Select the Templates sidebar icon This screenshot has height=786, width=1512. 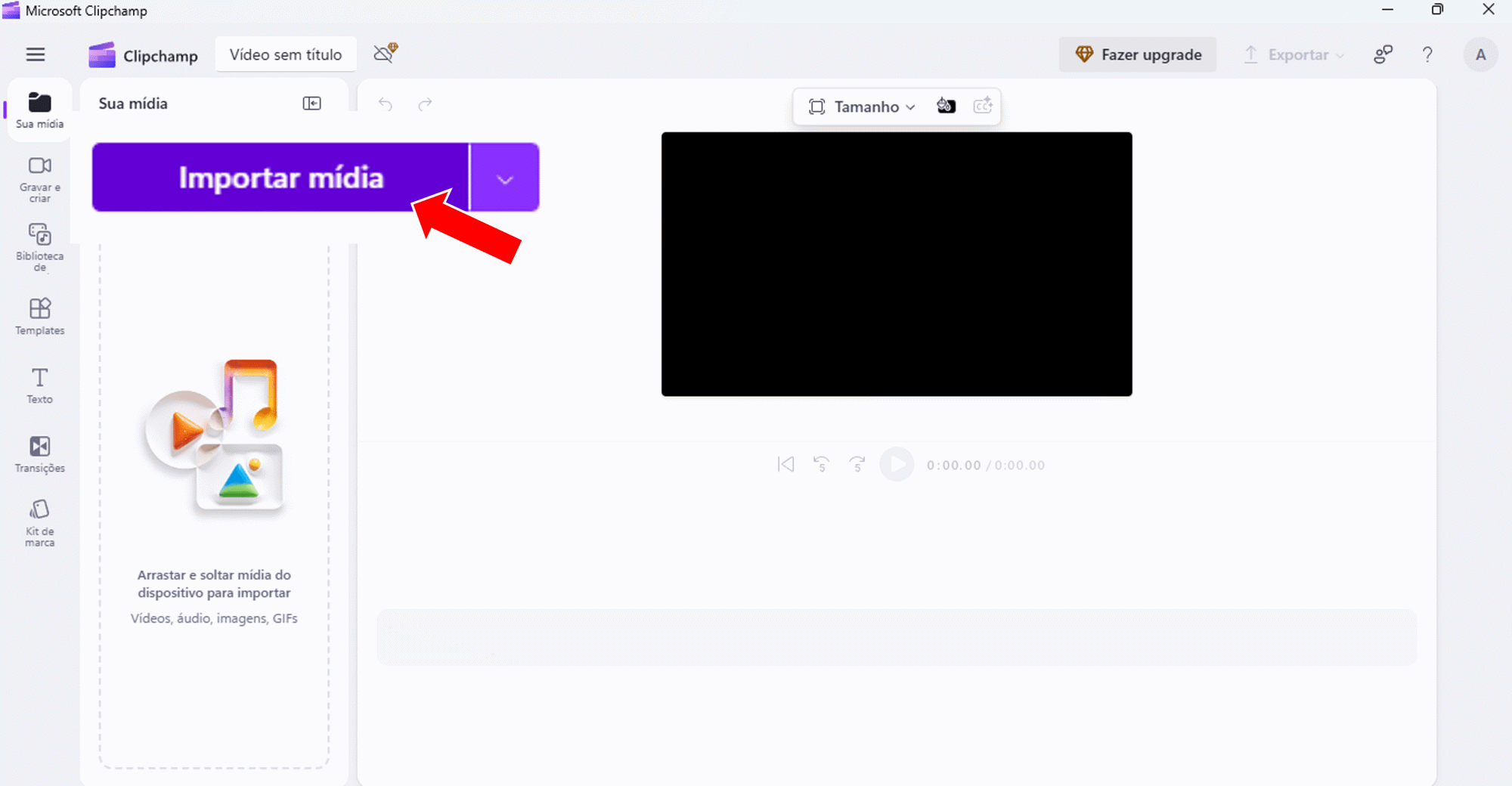[39, 316]
